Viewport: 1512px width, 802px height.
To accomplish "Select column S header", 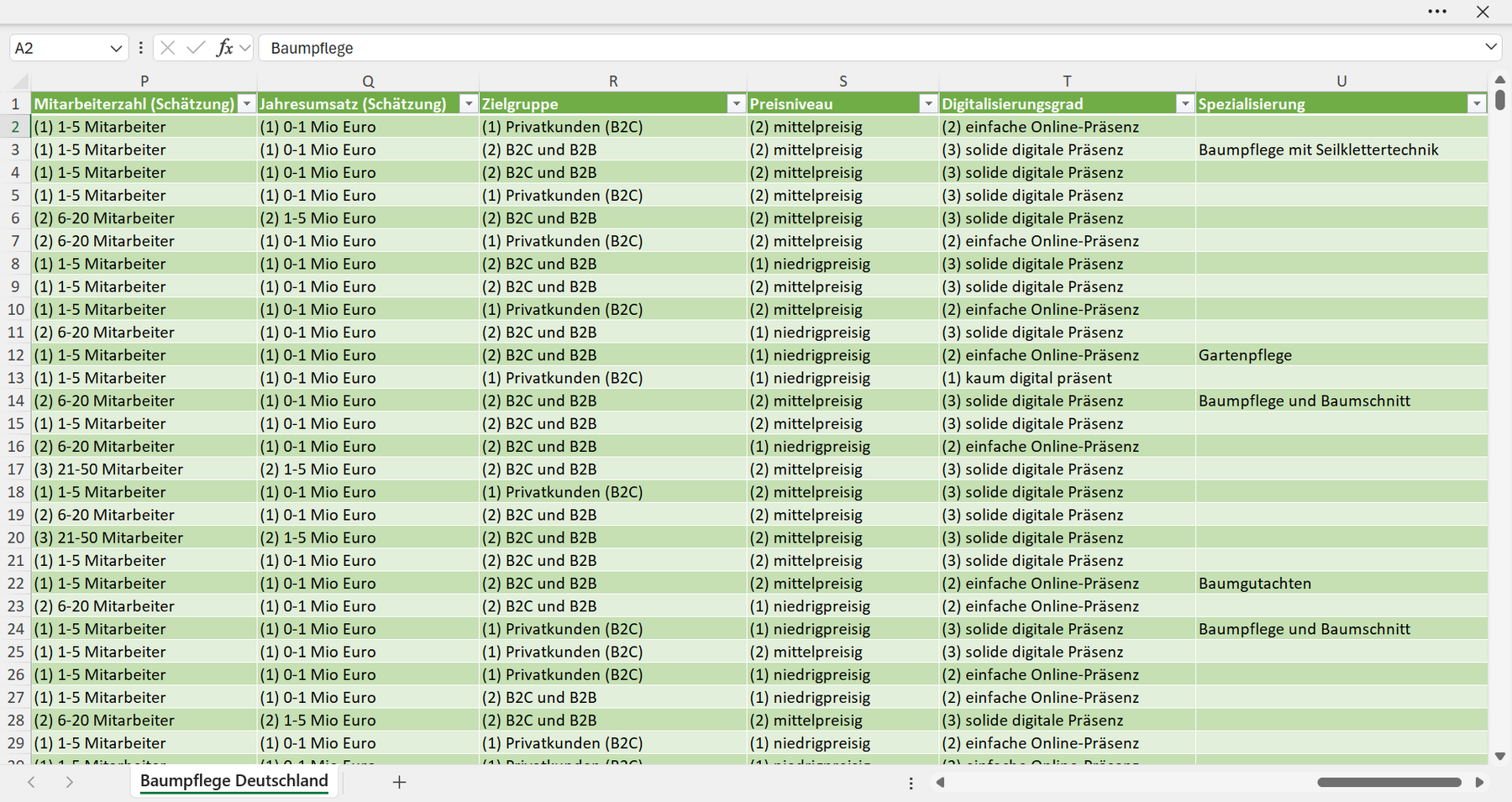I will (843, 81).
